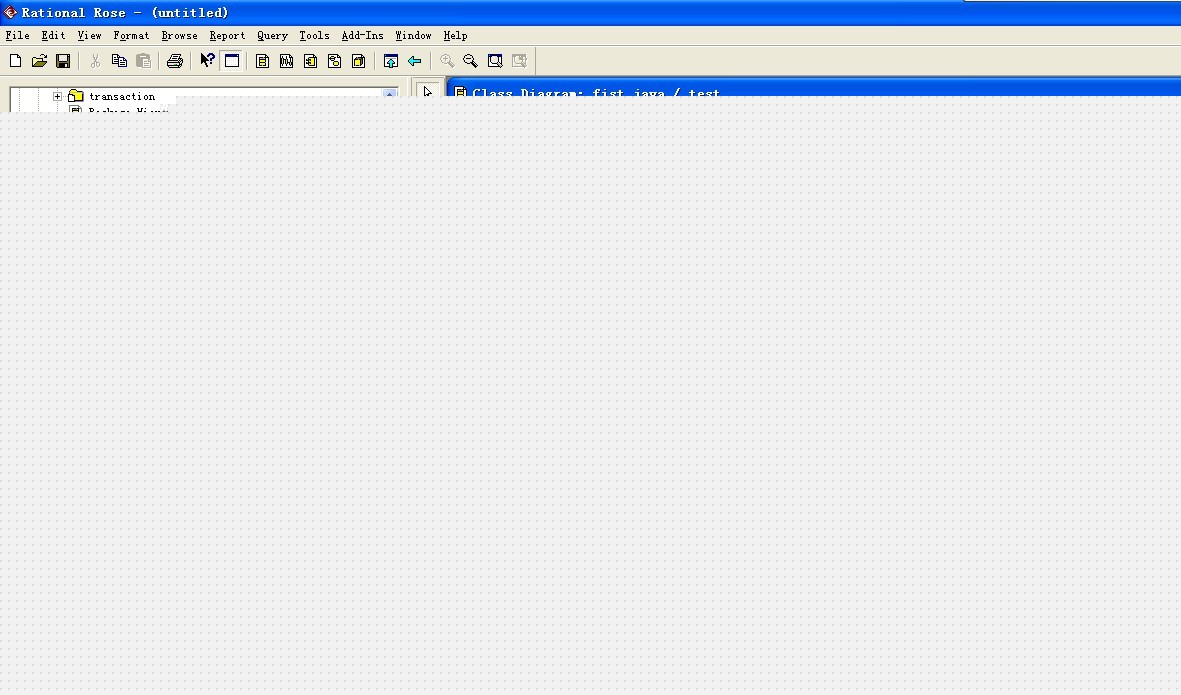Create a new model with New icon
1181x695 pixels.
[15, 61]
